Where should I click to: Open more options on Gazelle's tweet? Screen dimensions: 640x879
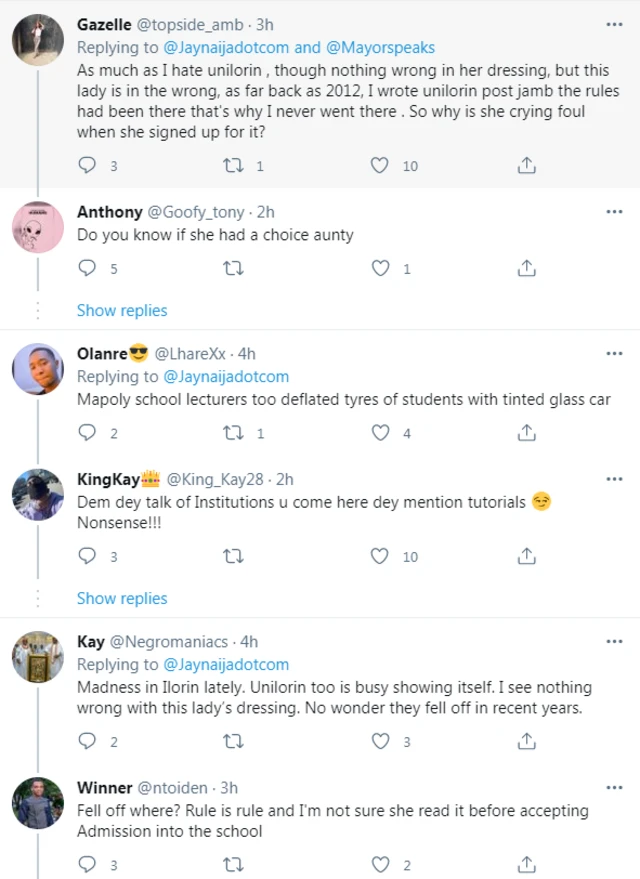point(615,24)
